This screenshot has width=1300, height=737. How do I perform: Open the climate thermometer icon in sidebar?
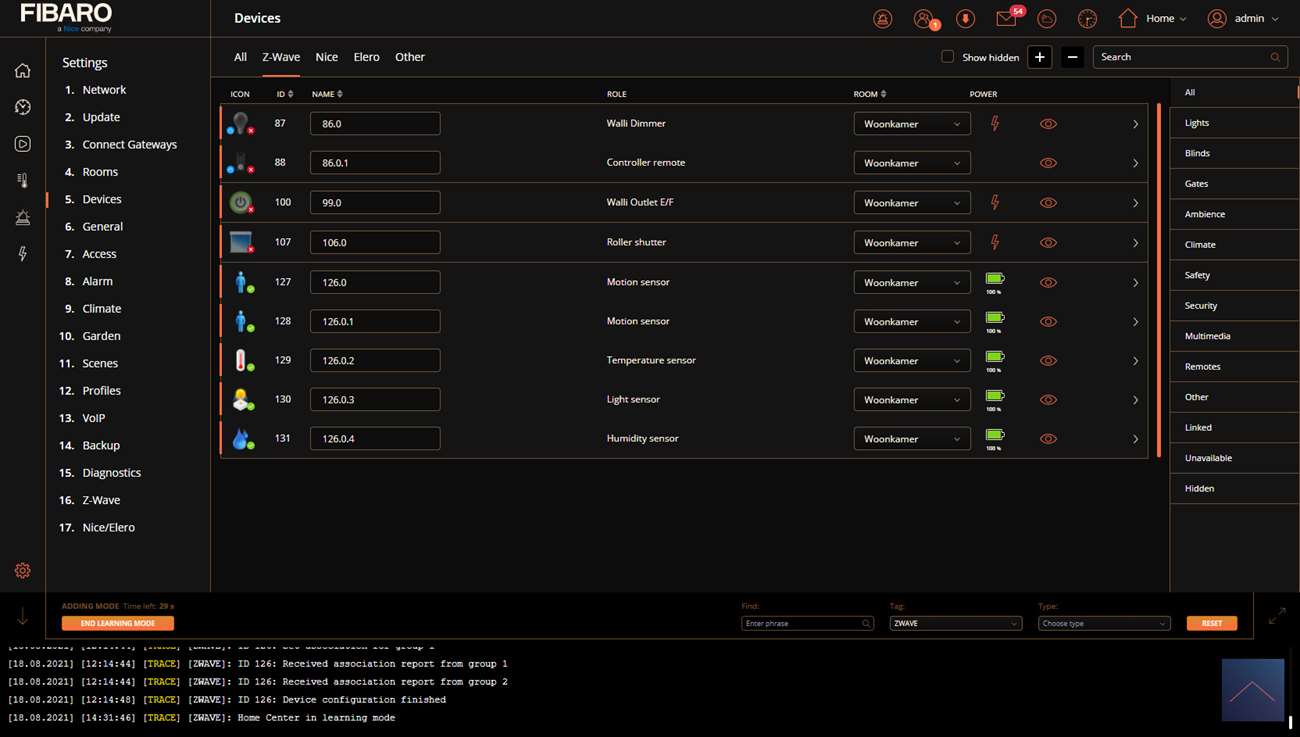[23, 181]
